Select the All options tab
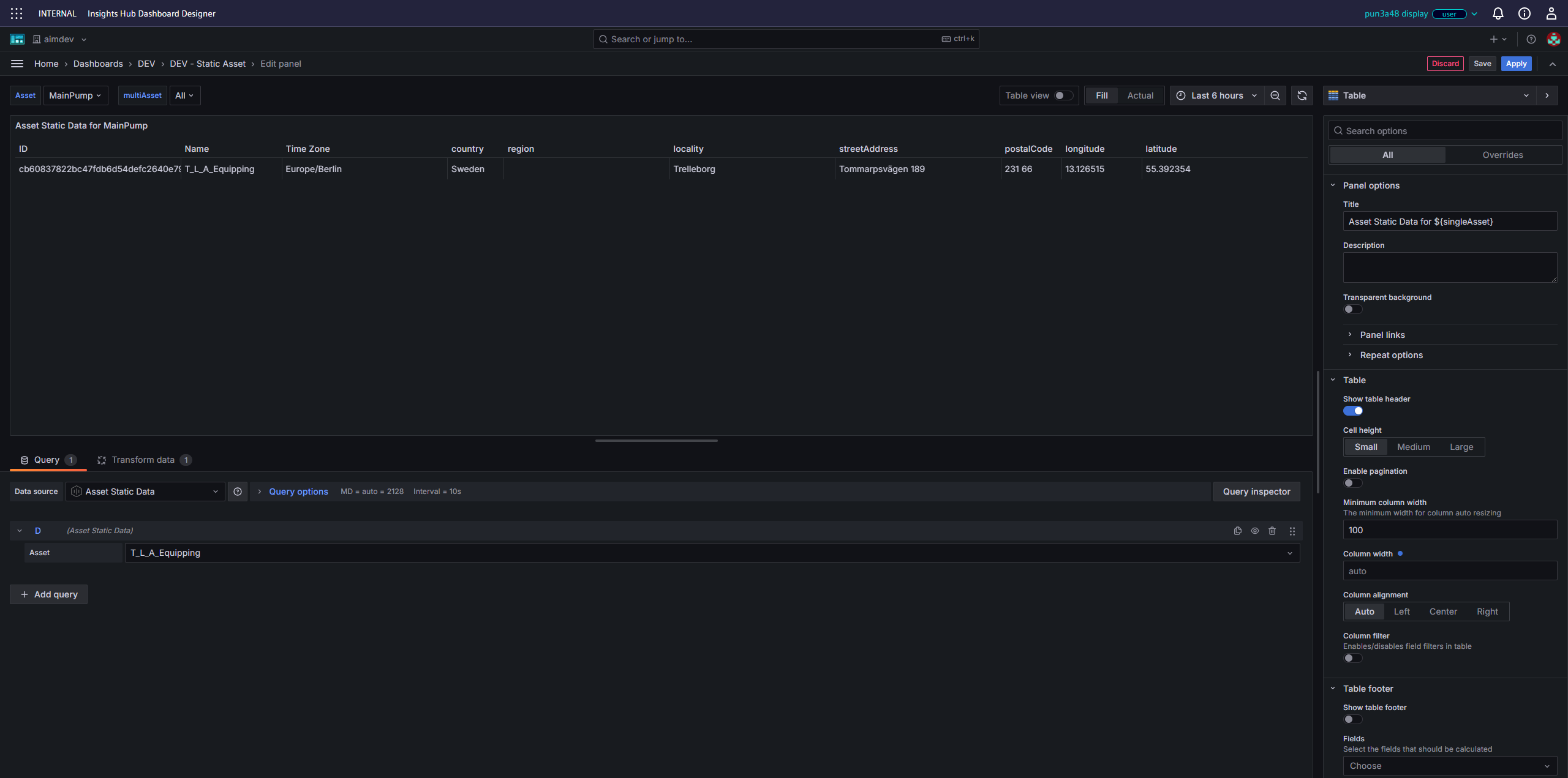Image resolution: width=1568 pixels, height=778 pixels. tap(1387, 155)
